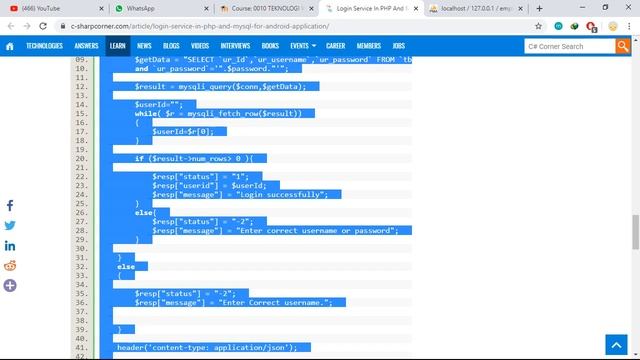This screenshot has height=360, width=640.
Task: Click code line "$userId=$r[0];"
Action: pyautogui.click(x=183, y=131)
